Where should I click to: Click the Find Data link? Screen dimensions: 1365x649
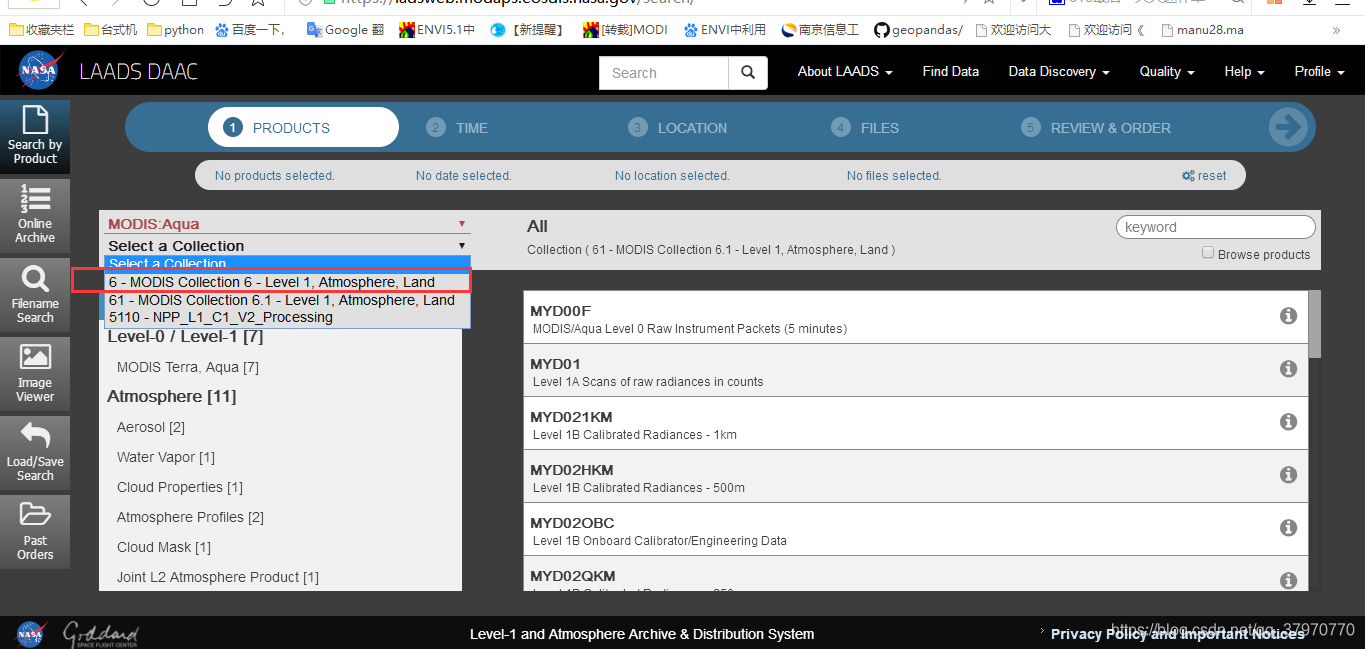coord(950,71)
